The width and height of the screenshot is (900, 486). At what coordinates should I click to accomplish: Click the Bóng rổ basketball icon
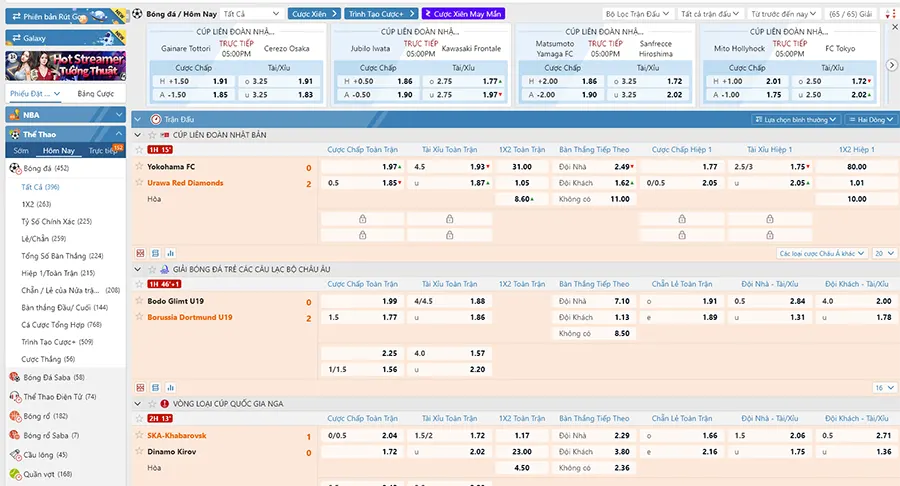(x=15, y=416)
